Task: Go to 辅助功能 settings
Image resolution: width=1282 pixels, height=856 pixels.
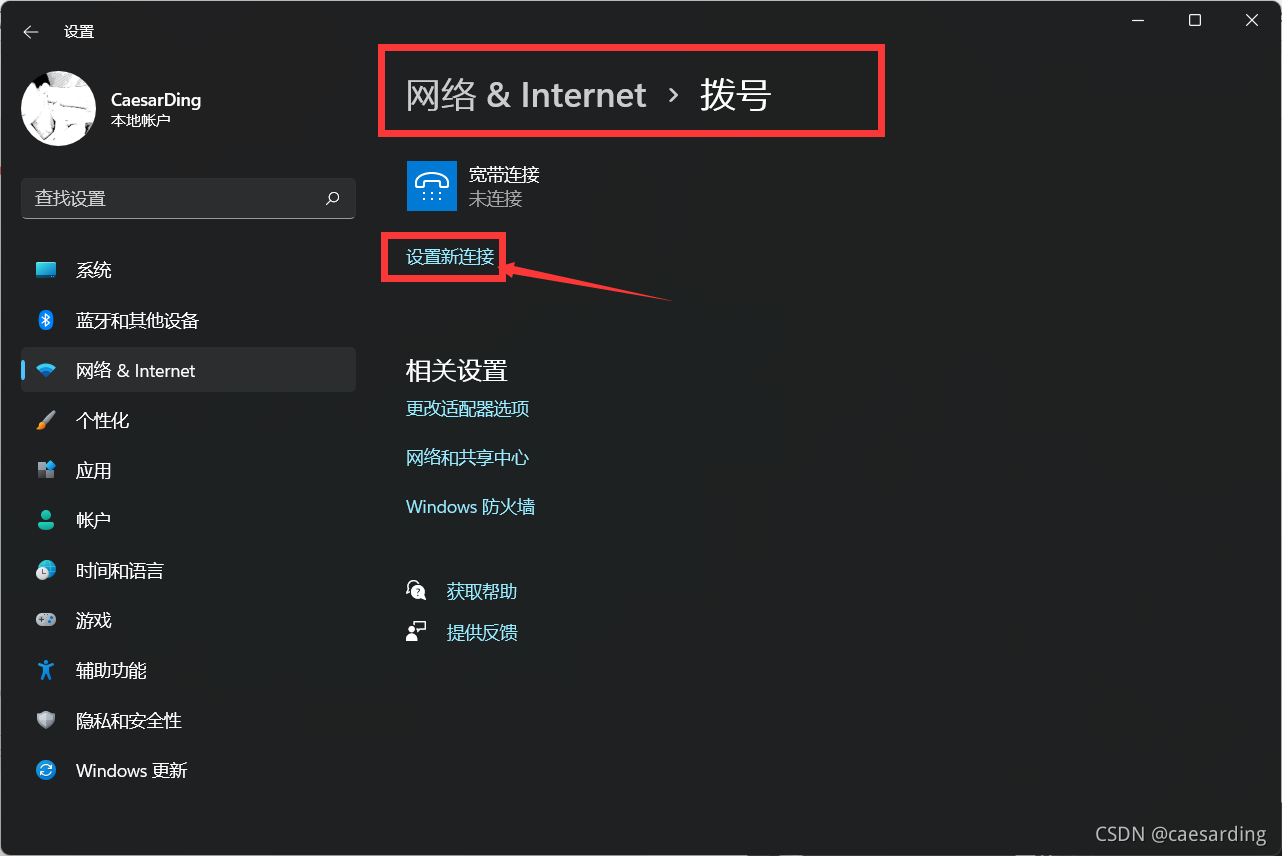Action: pos(188,670)
